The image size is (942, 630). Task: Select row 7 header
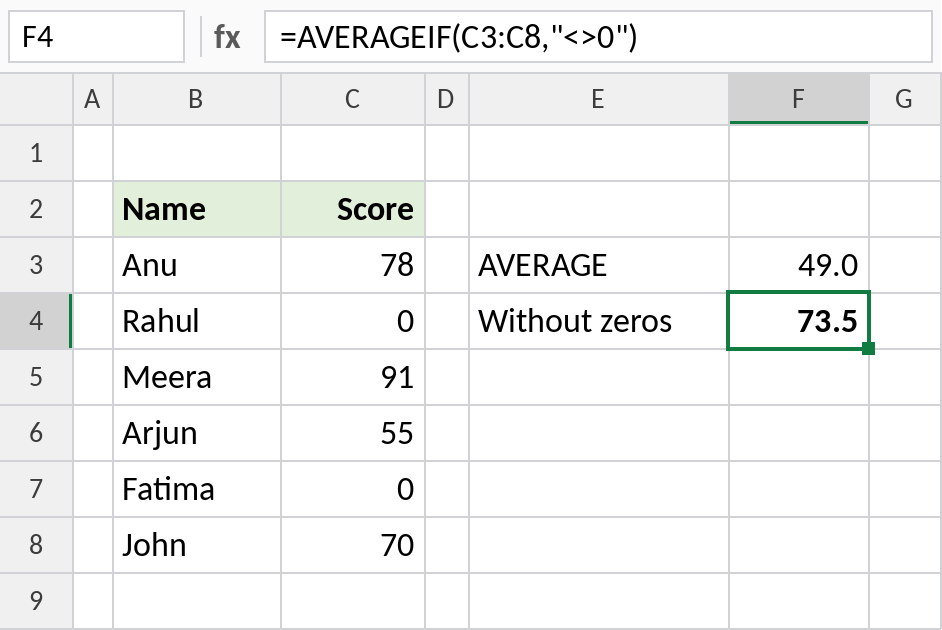point(36,488)
